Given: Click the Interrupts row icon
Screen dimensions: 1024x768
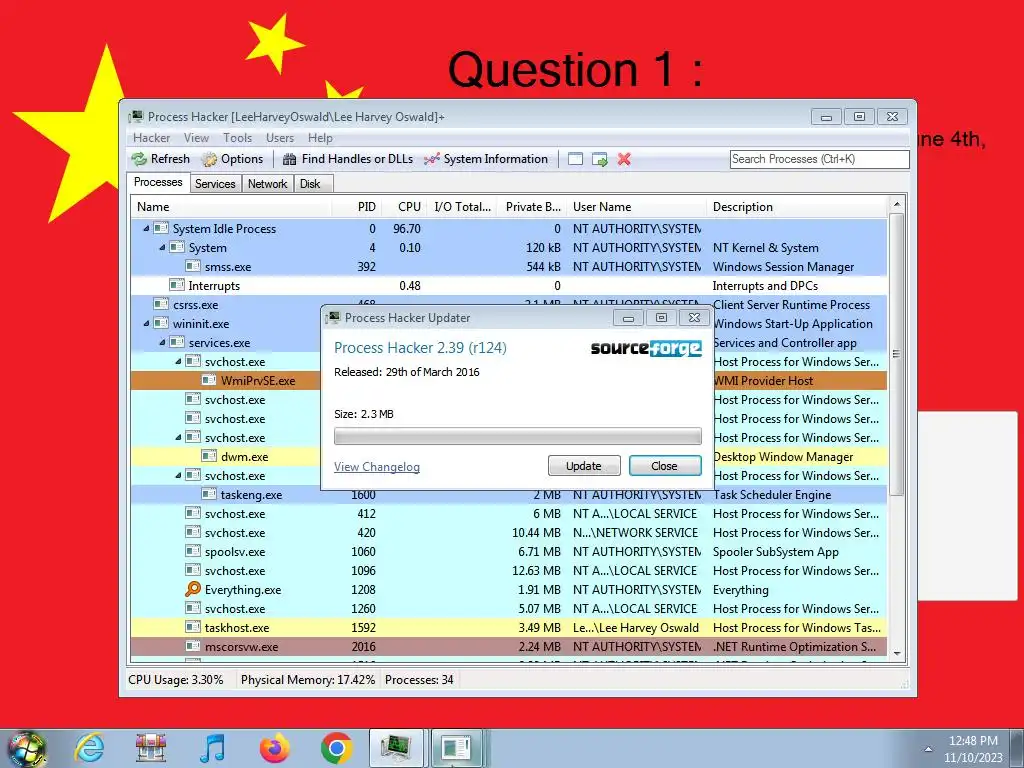Looking at the screenshot, I should click(x=176, y=285).
